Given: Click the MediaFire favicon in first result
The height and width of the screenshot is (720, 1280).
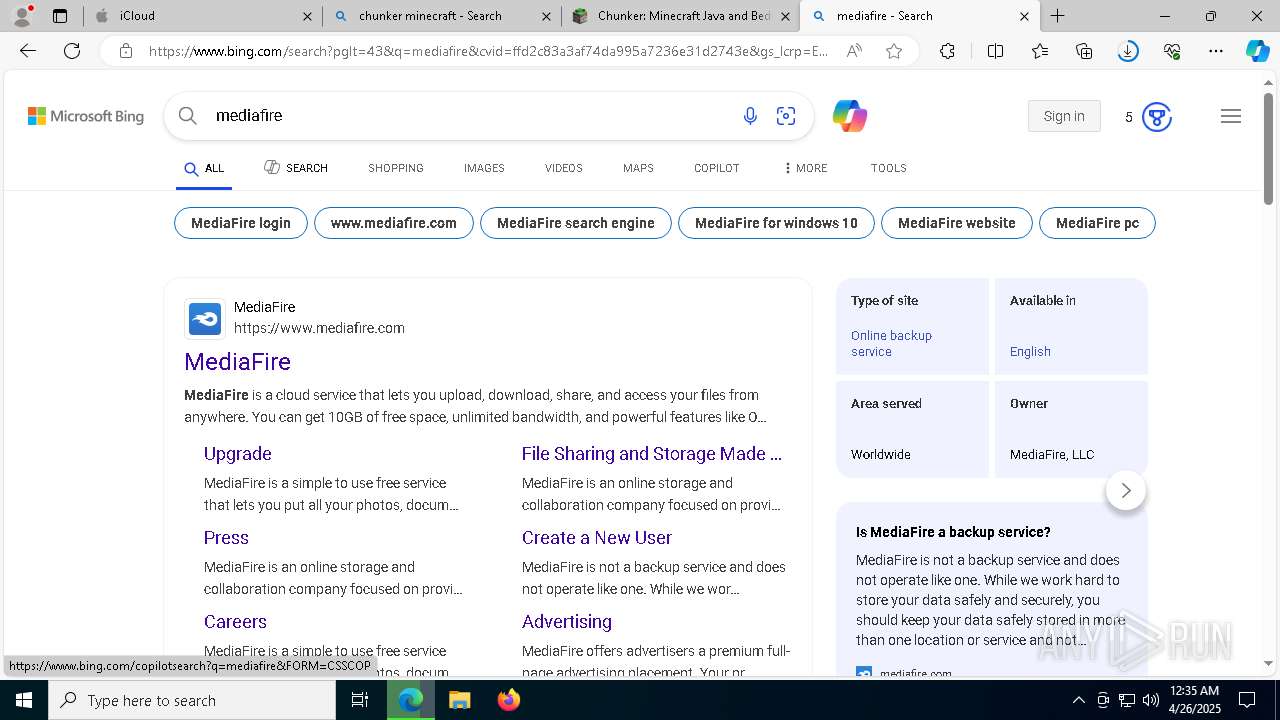Looking at the screenshot, I should click(205, 319).
